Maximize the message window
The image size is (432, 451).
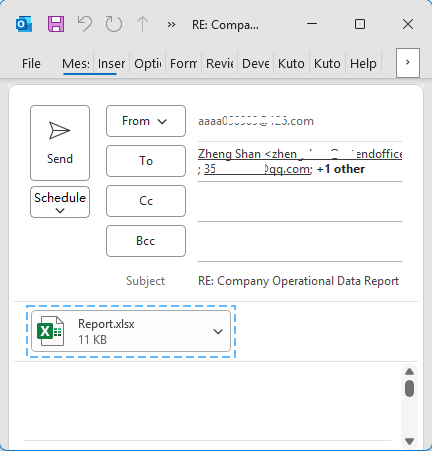point(360,24)
